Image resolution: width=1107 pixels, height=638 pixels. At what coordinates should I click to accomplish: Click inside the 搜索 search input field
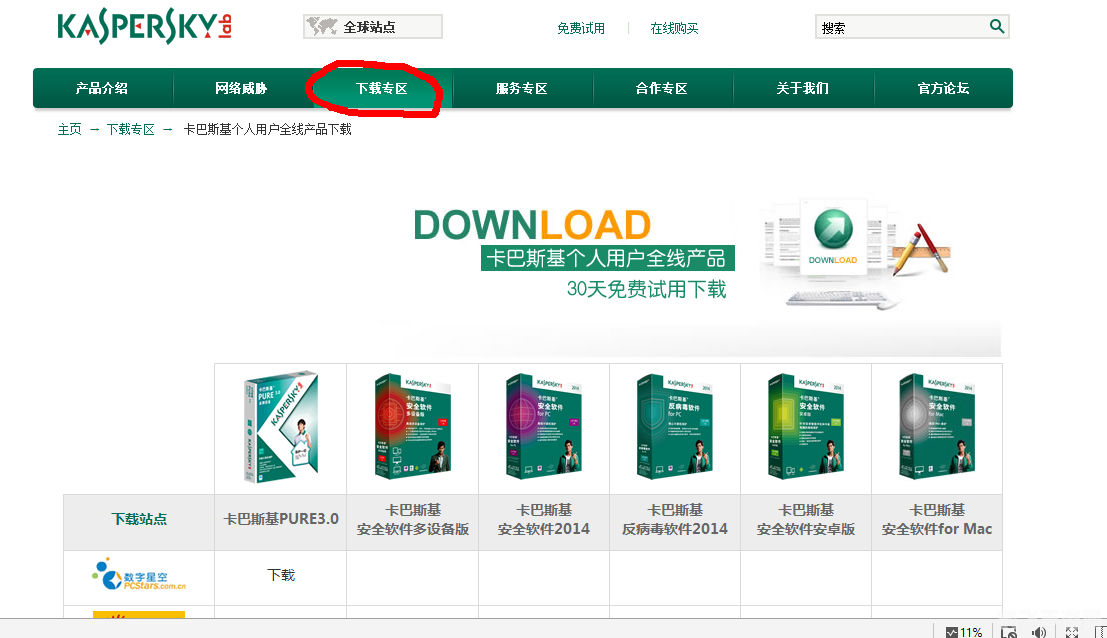pyautogui.click(x=900, y=26)
